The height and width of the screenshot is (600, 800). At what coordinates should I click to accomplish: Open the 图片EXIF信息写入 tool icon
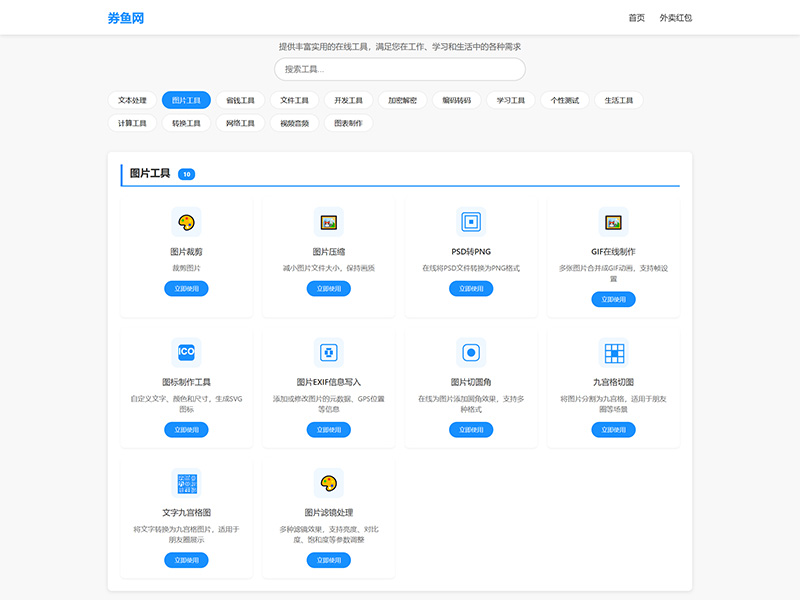(x=330, y=351)
